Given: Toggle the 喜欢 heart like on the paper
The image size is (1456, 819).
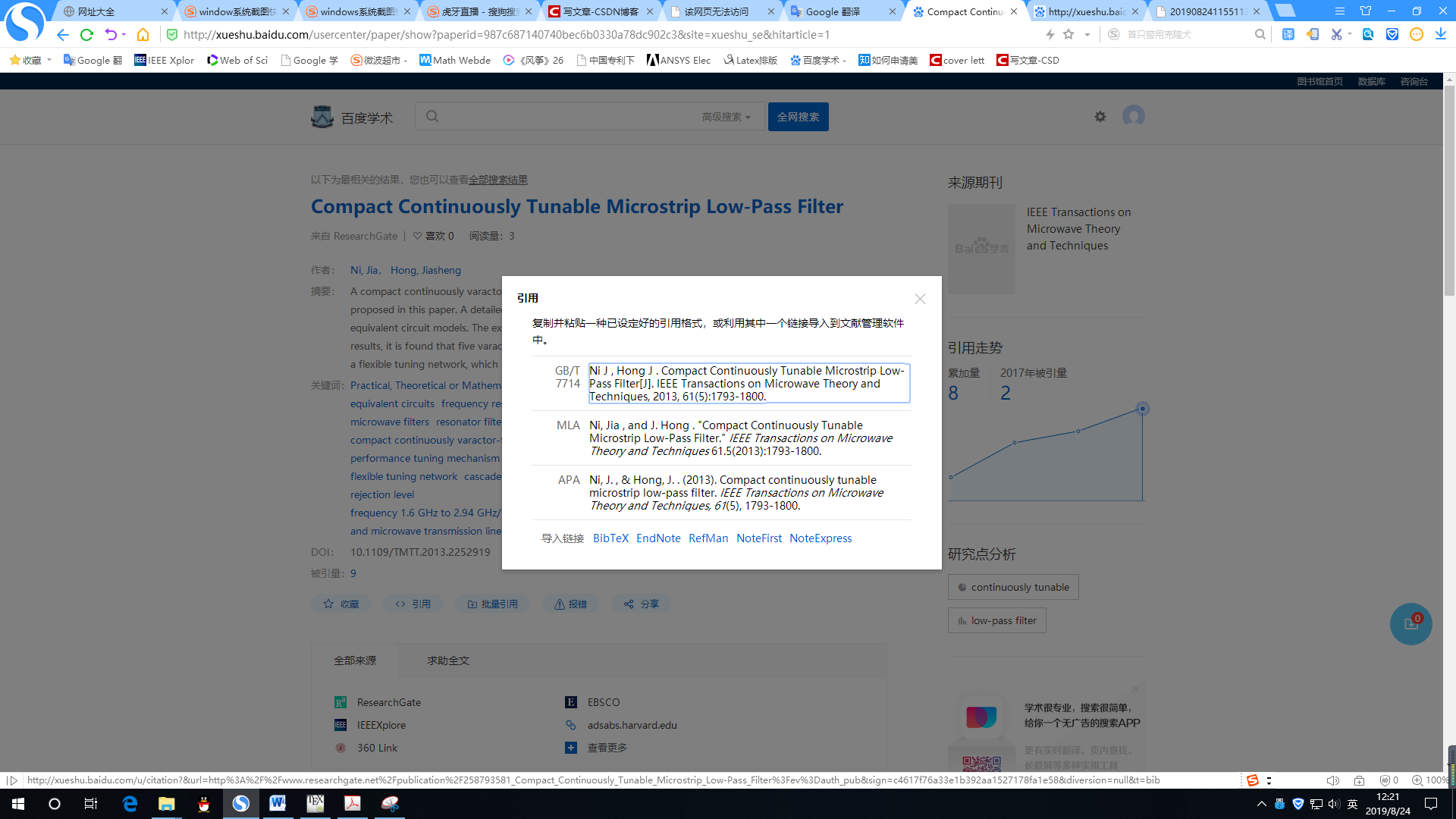Looking at the screenshot, I should point(416,236).
